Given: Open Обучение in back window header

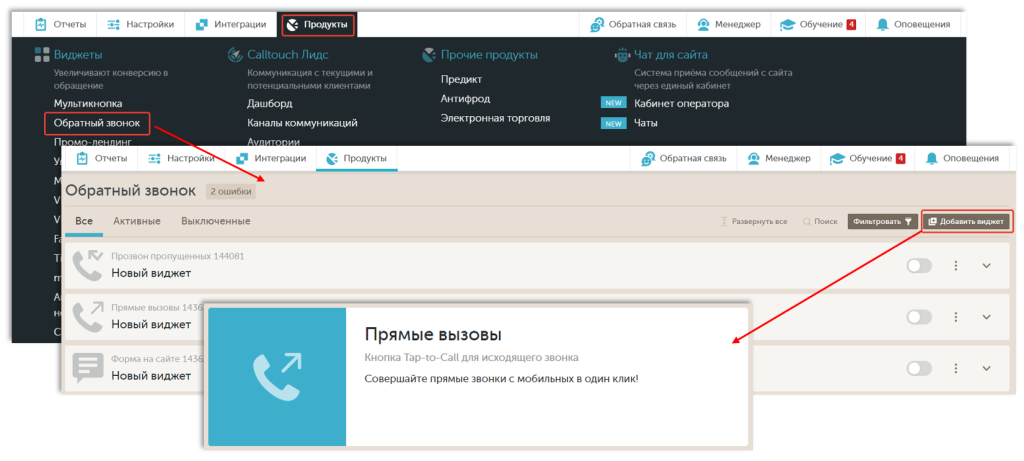Looking at the screenshot, I should click(x=818, y=25).
